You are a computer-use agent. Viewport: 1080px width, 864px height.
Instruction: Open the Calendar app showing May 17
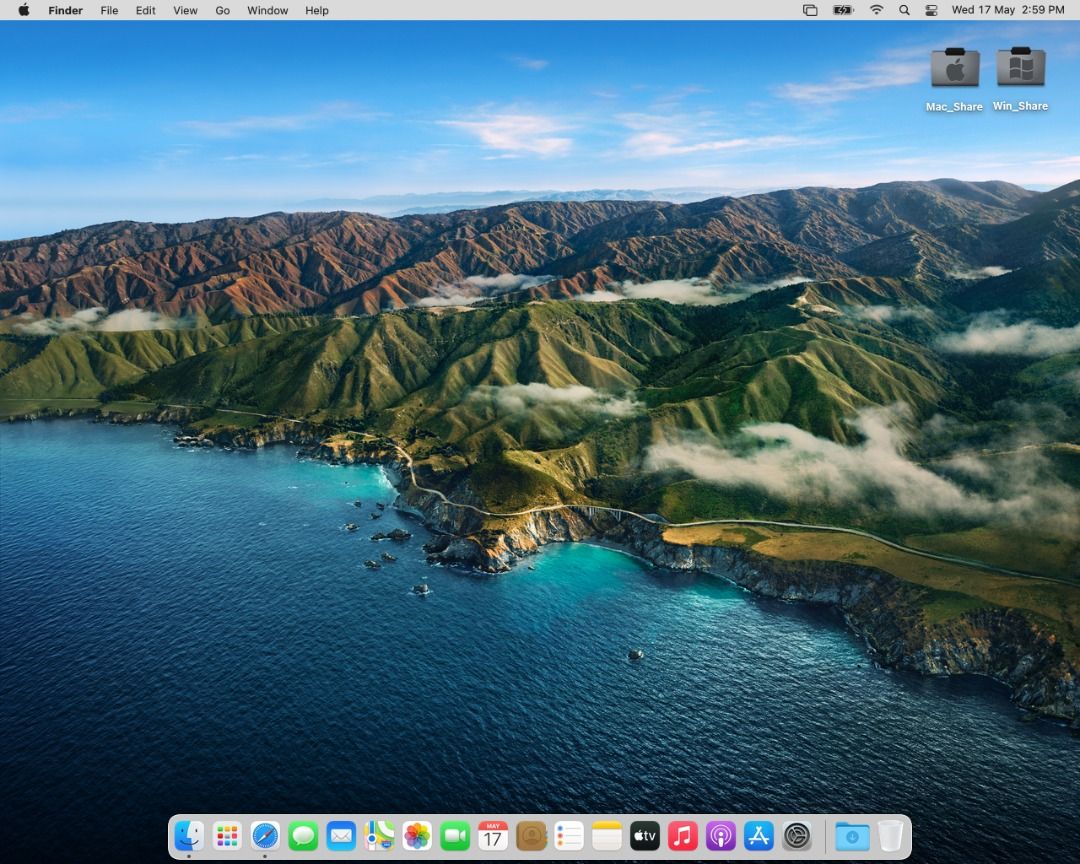(x=493, y=836)
